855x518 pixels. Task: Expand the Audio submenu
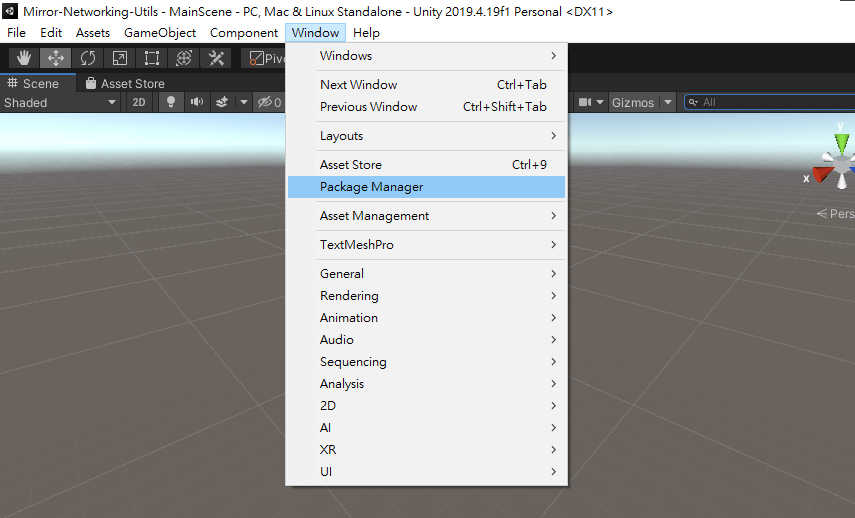(x=426, y=340)
